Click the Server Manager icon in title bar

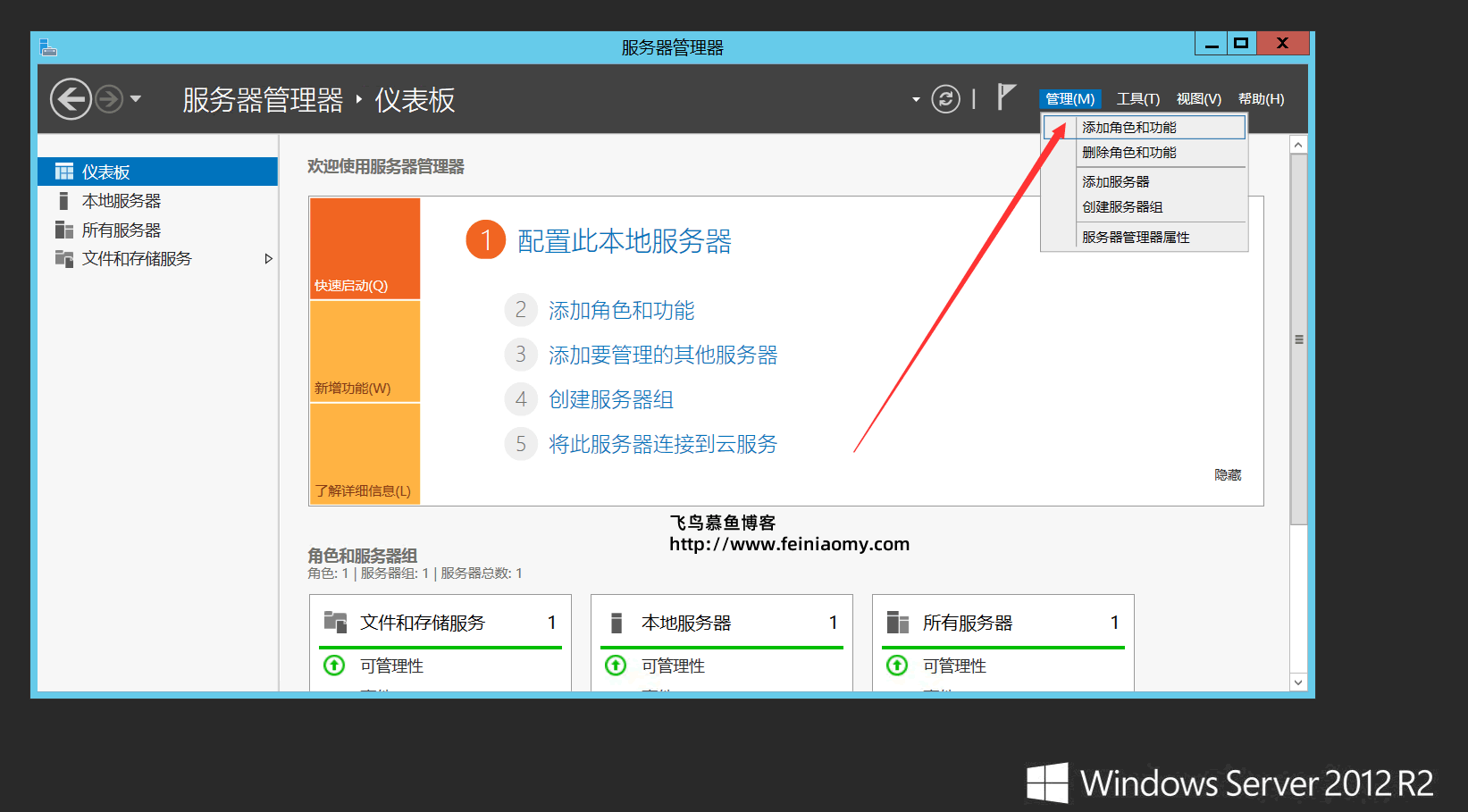(x=46, y=46)
